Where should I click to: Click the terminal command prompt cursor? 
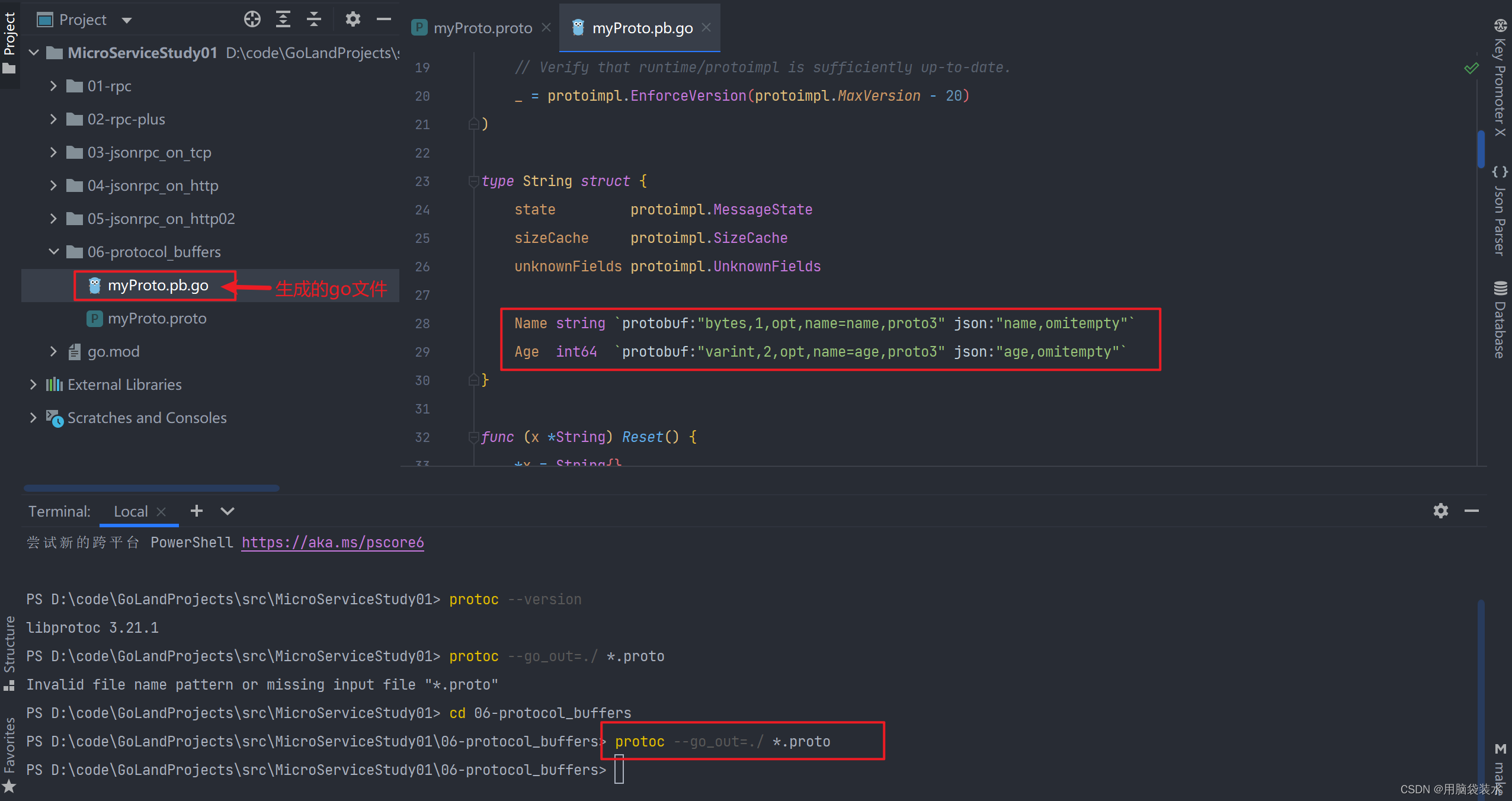(619, 770)
